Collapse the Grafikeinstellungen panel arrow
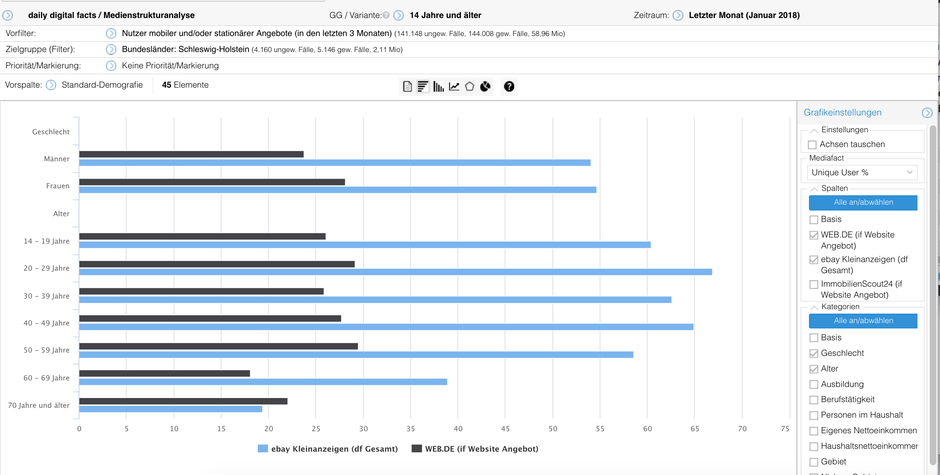 tap(927, 113)
